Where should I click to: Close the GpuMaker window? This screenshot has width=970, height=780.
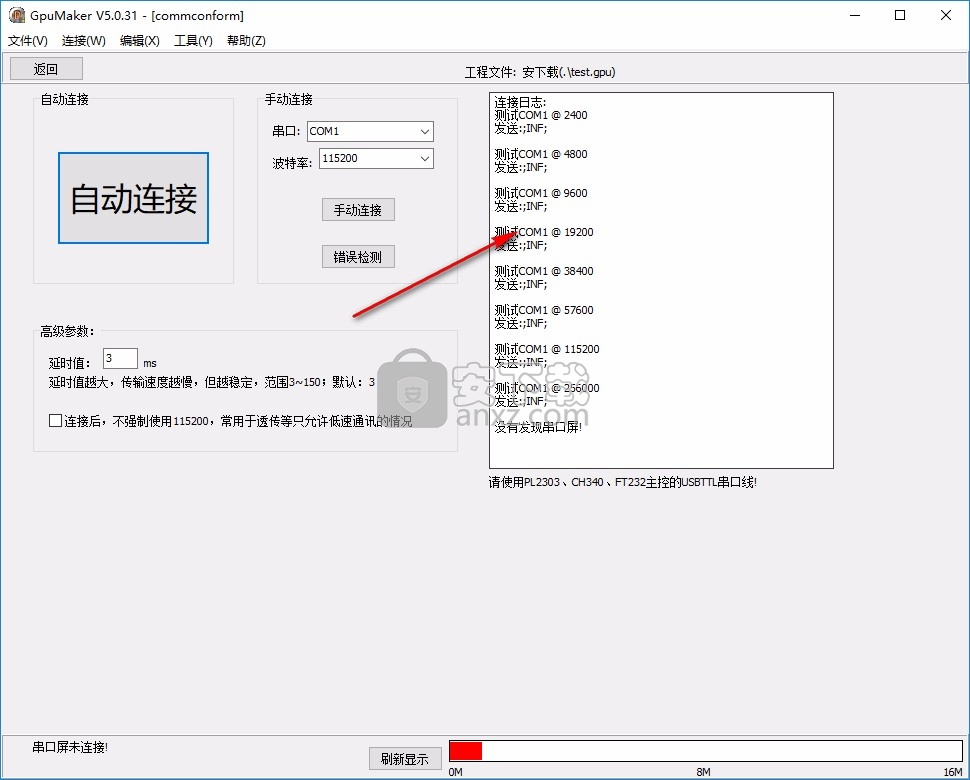coord(946,15)
